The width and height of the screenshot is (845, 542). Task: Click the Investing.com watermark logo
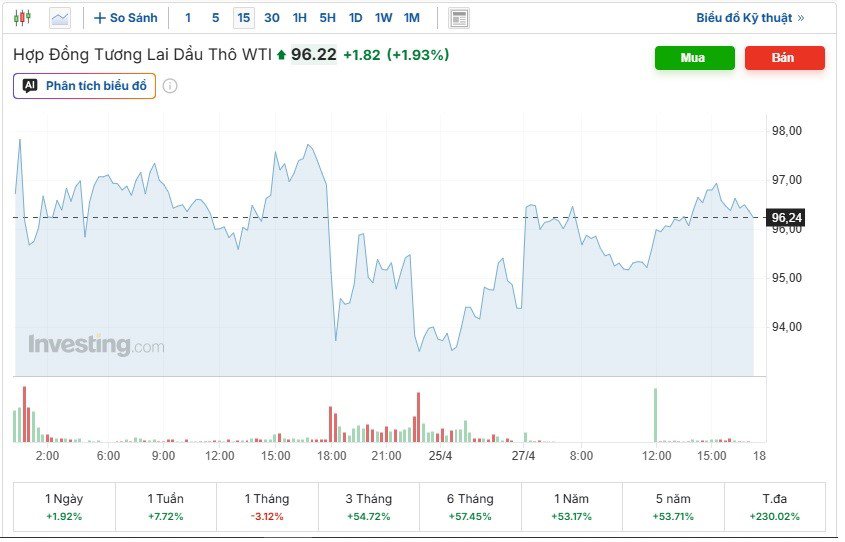coord(96,346)
